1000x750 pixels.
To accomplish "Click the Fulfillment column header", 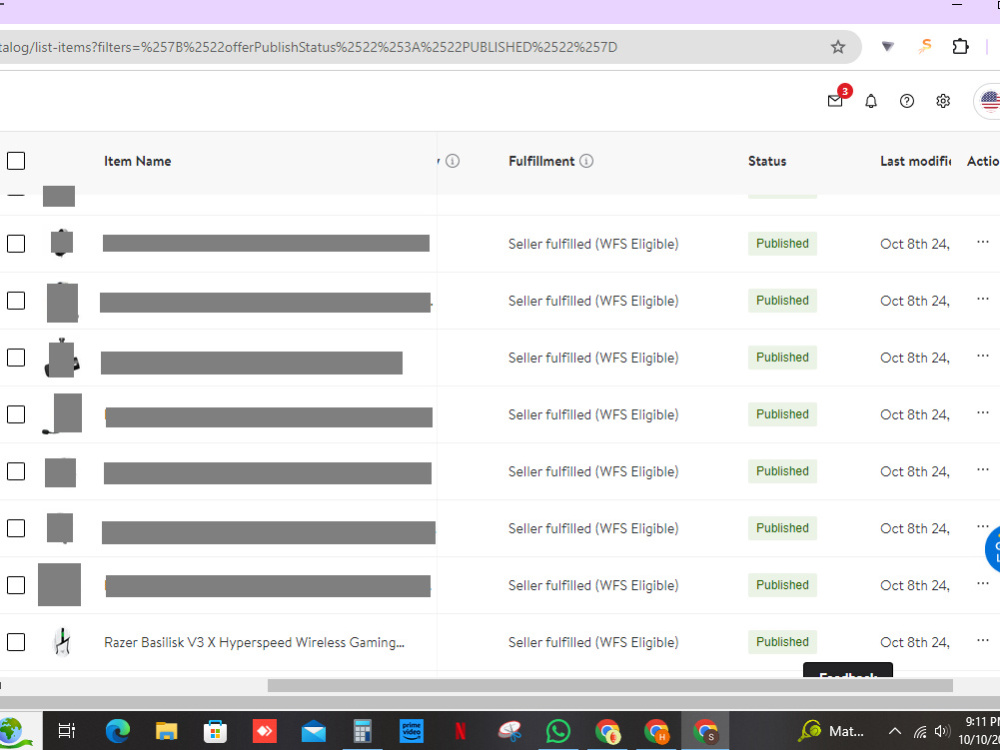I will click(x=541, y=161).
